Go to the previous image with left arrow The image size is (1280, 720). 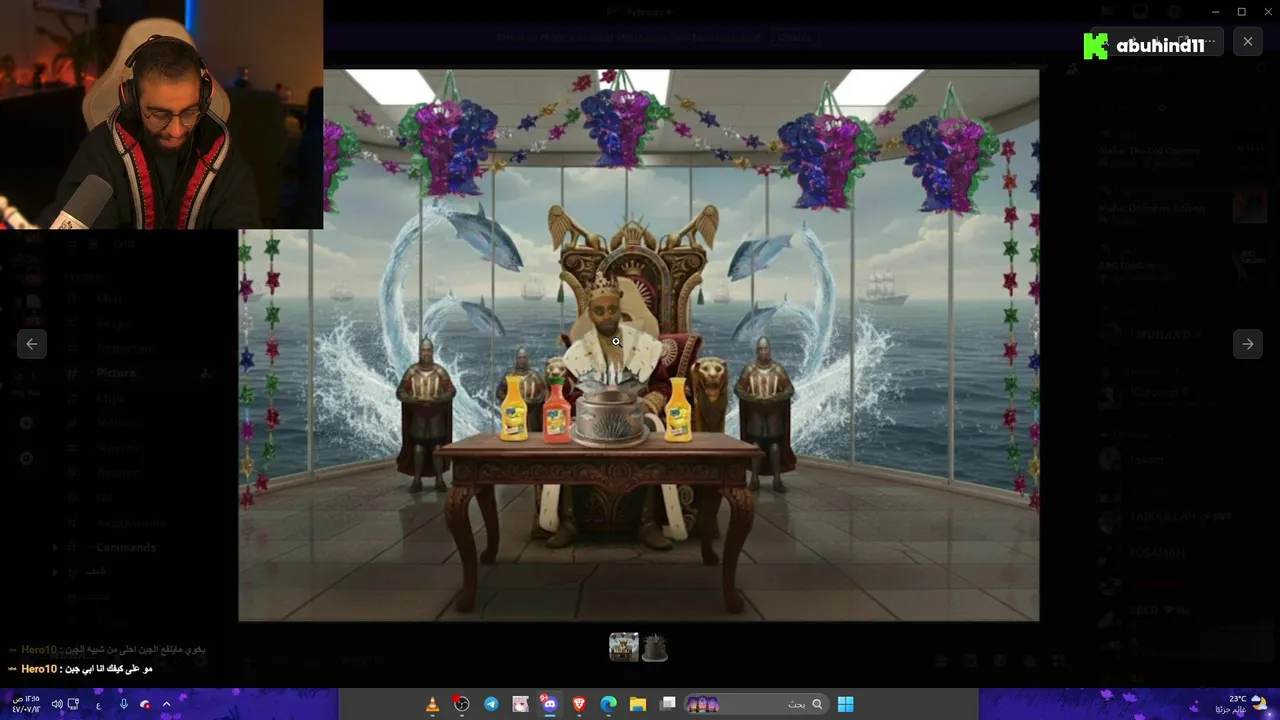click(x=32, y=344)
